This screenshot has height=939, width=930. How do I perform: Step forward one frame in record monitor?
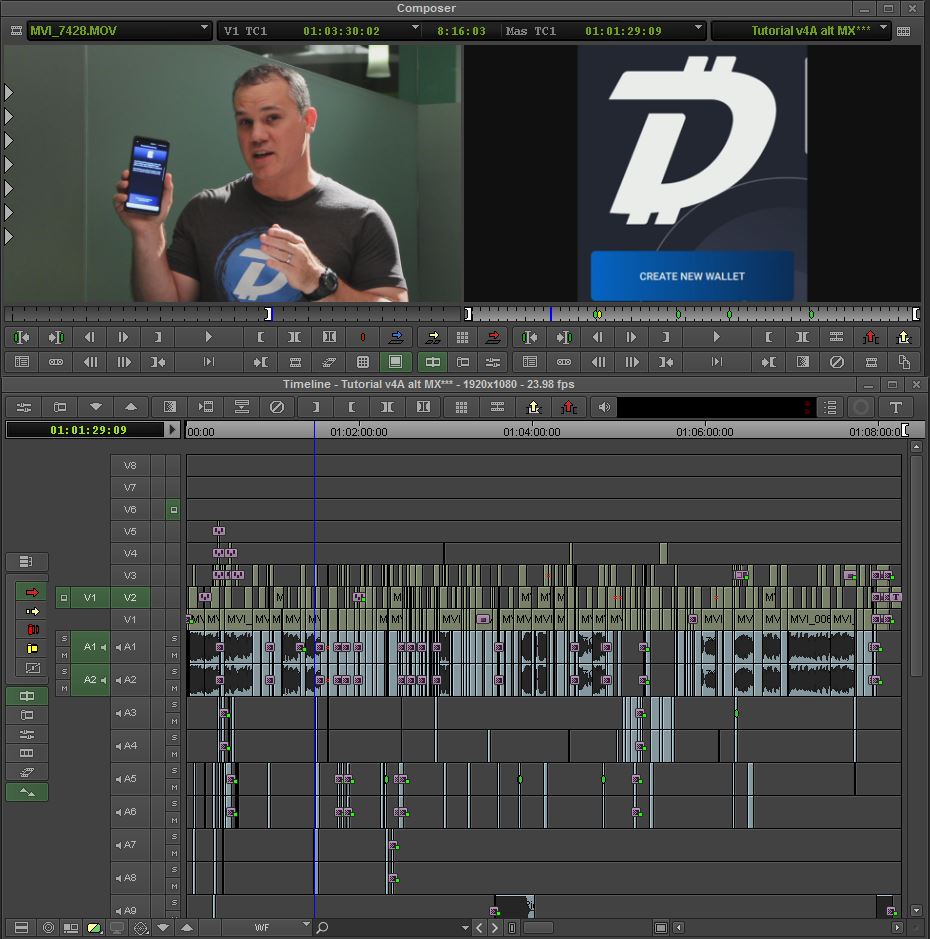[631, 337]
